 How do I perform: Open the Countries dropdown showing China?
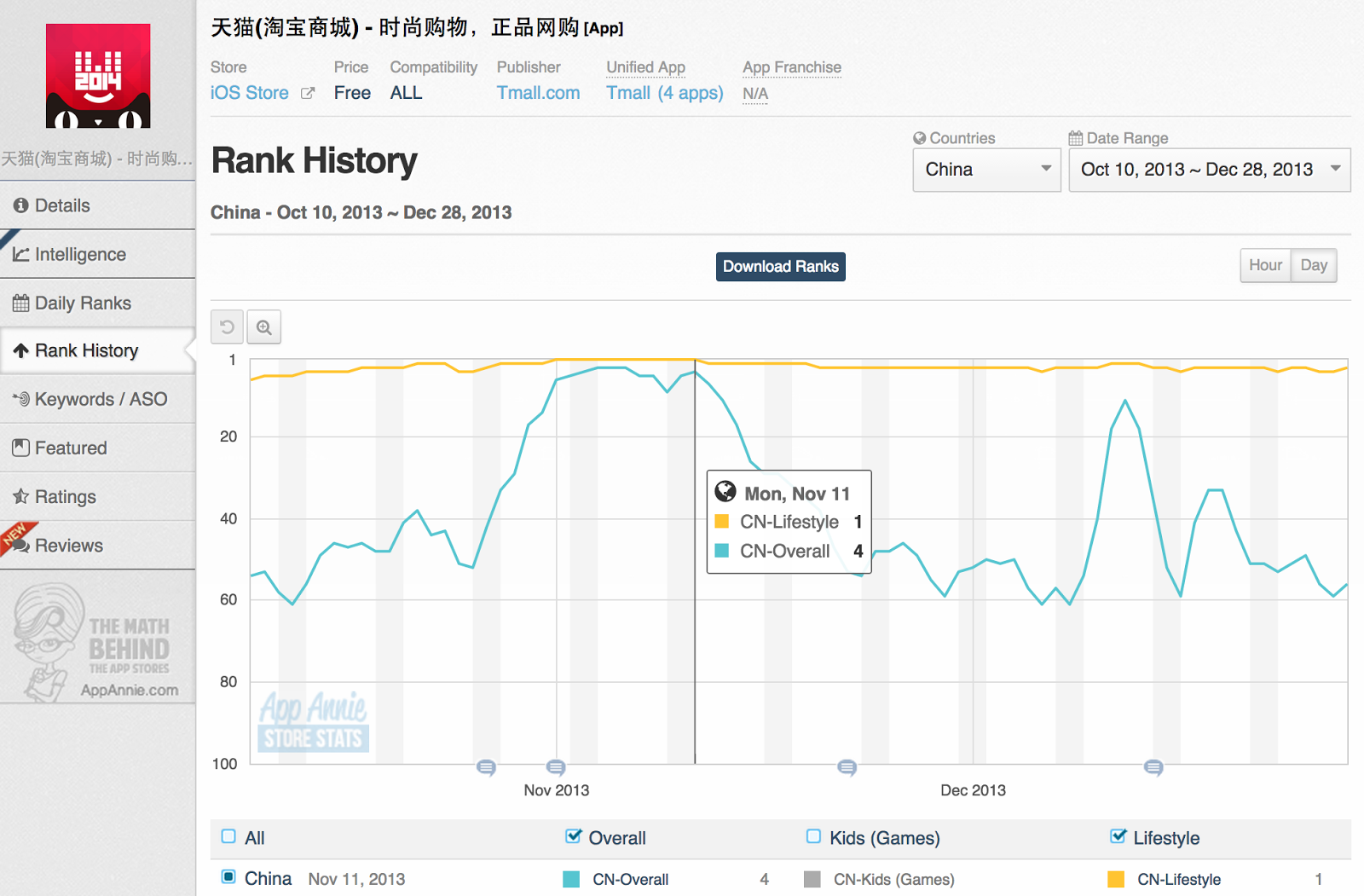(x=986, y=170)
